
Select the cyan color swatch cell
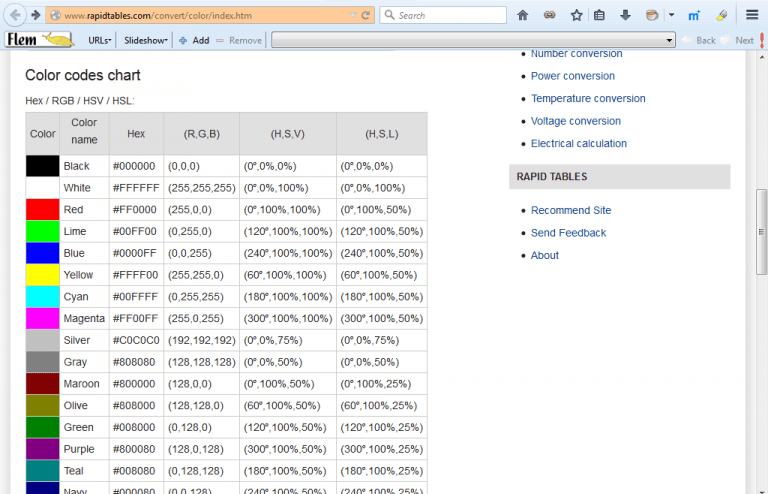click(43, 297)
